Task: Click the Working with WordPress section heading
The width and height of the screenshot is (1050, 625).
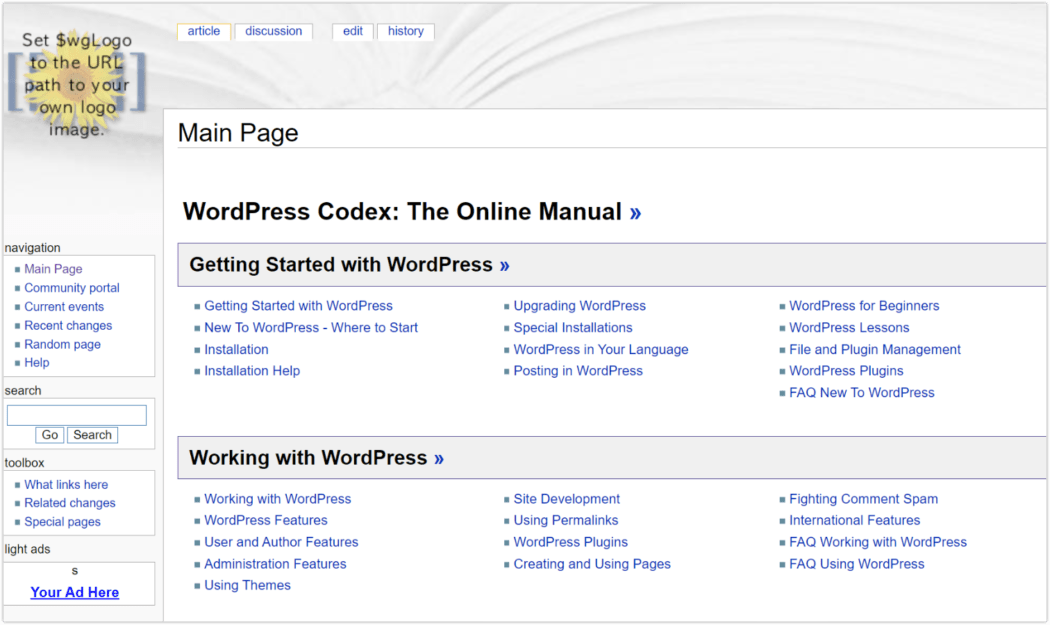Action: coord(308,458)
